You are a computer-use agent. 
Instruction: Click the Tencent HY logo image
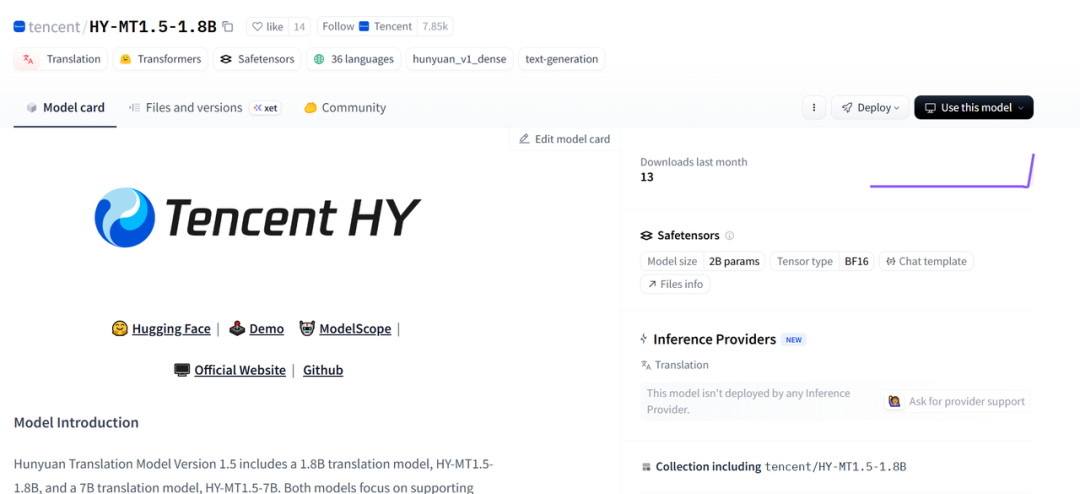pos(257,218)
